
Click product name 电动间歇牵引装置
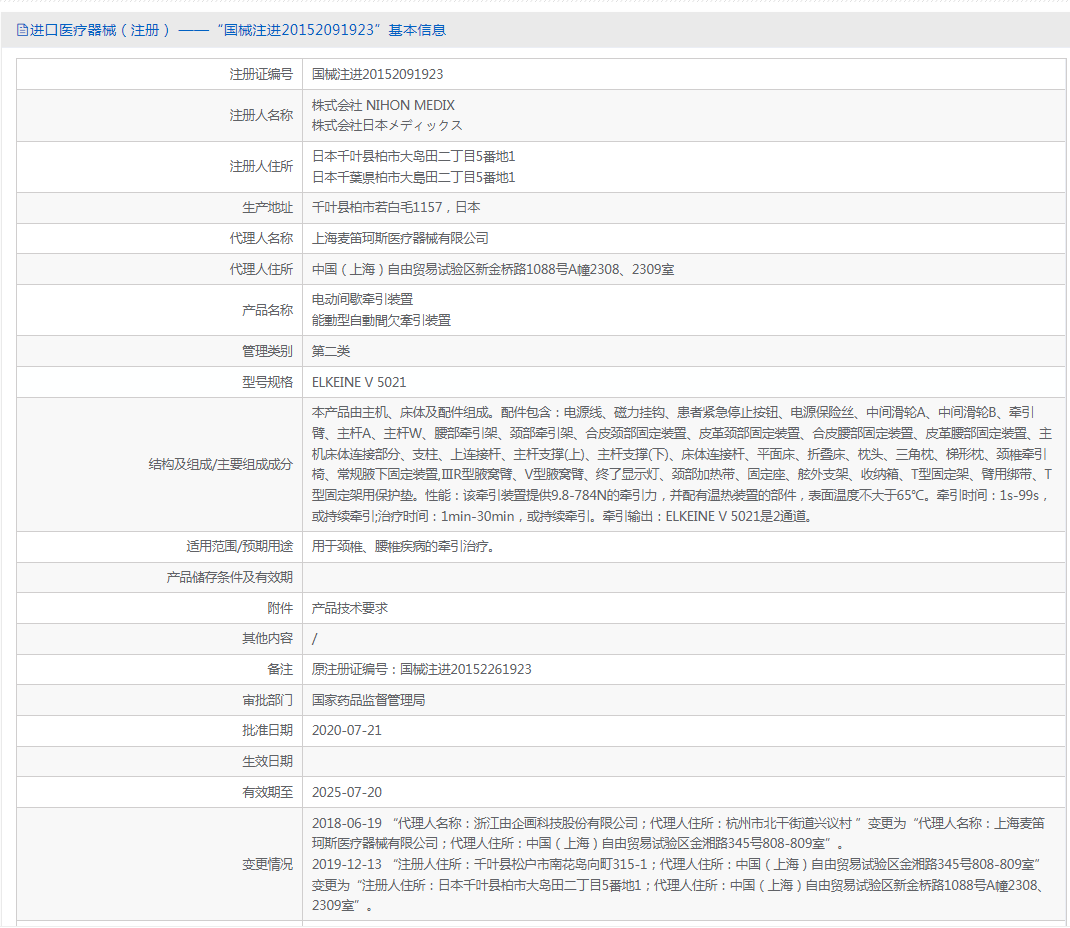pyautogui.click(x=362, y=300)
